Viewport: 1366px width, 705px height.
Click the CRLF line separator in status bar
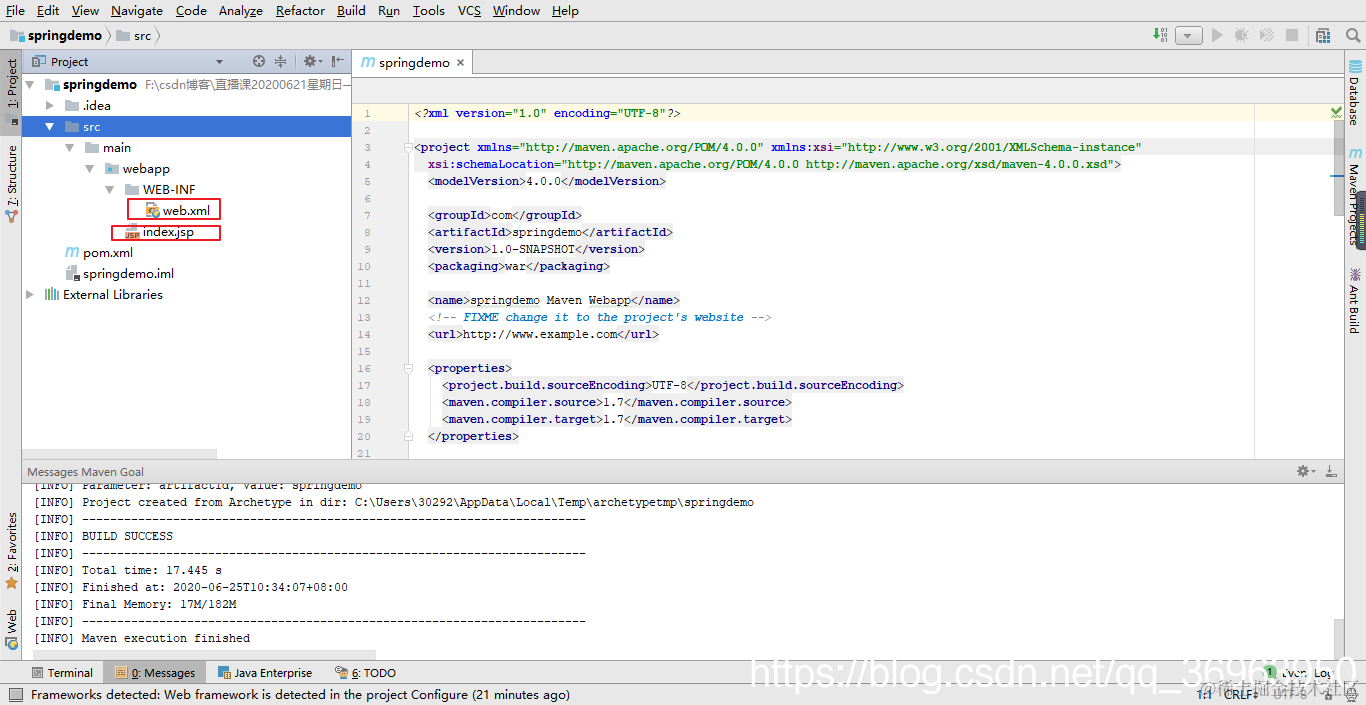[x=1240, y=694]
